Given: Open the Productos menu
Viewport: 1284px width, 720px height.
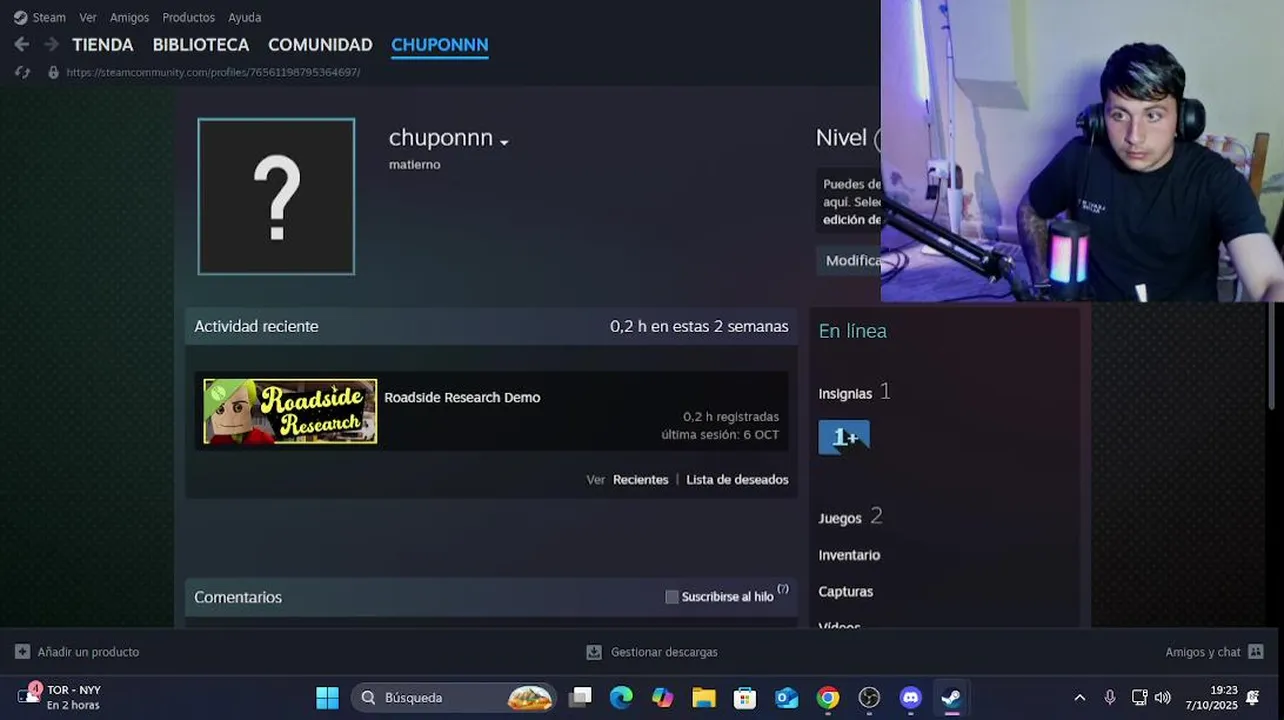Looking at the screenshot, I should [188, 17].
